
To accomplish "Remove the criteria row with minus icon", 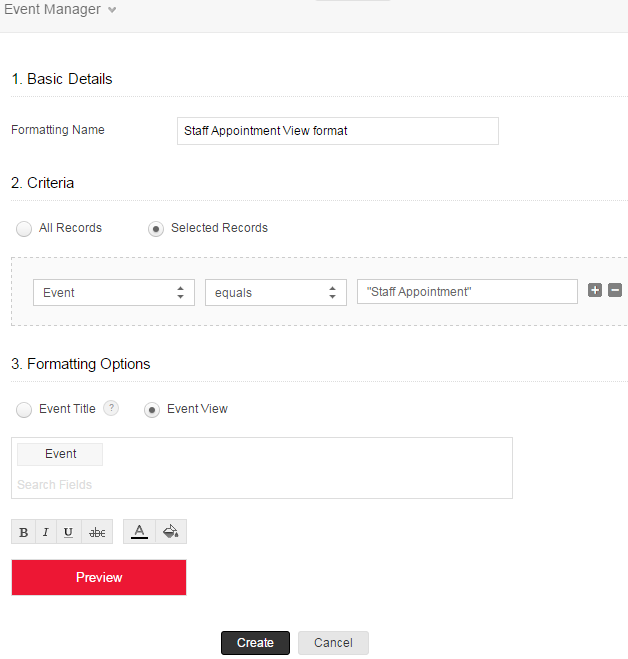I will [x=615, y=291].
